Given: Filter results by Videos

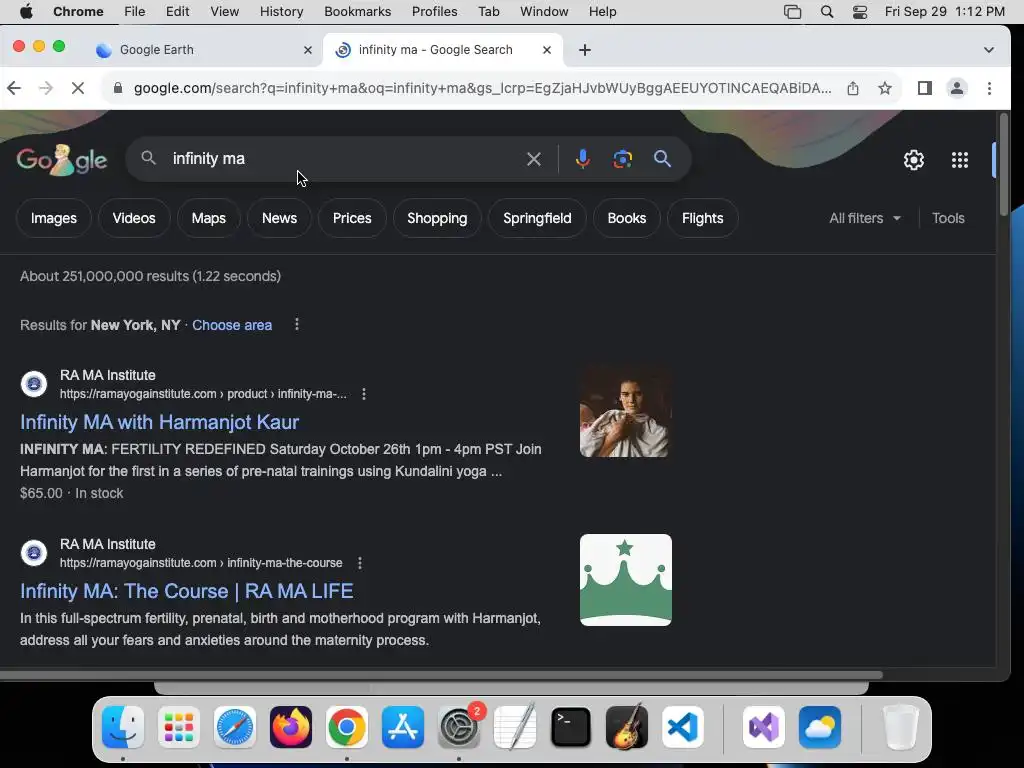Looking at the screenshot, I should tap(134, 218).
